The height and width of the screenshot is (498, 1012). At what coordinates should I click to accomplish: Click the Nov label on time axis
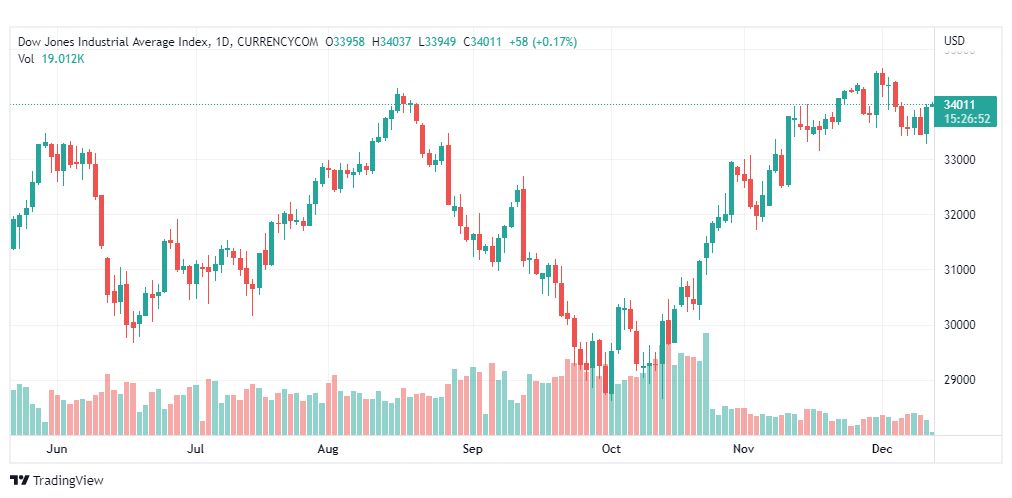[743, 450]
